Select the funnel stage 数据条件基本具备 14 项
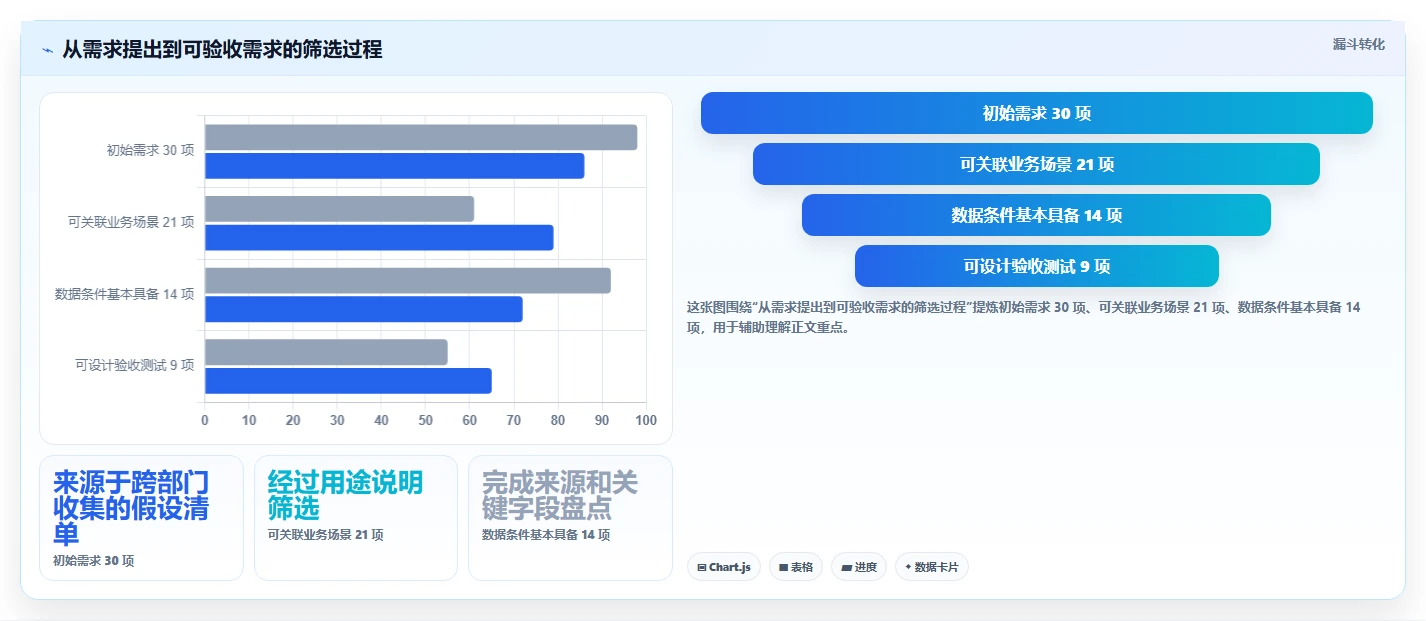This screenshot has width=1426, height=621. coord(1036,215)
